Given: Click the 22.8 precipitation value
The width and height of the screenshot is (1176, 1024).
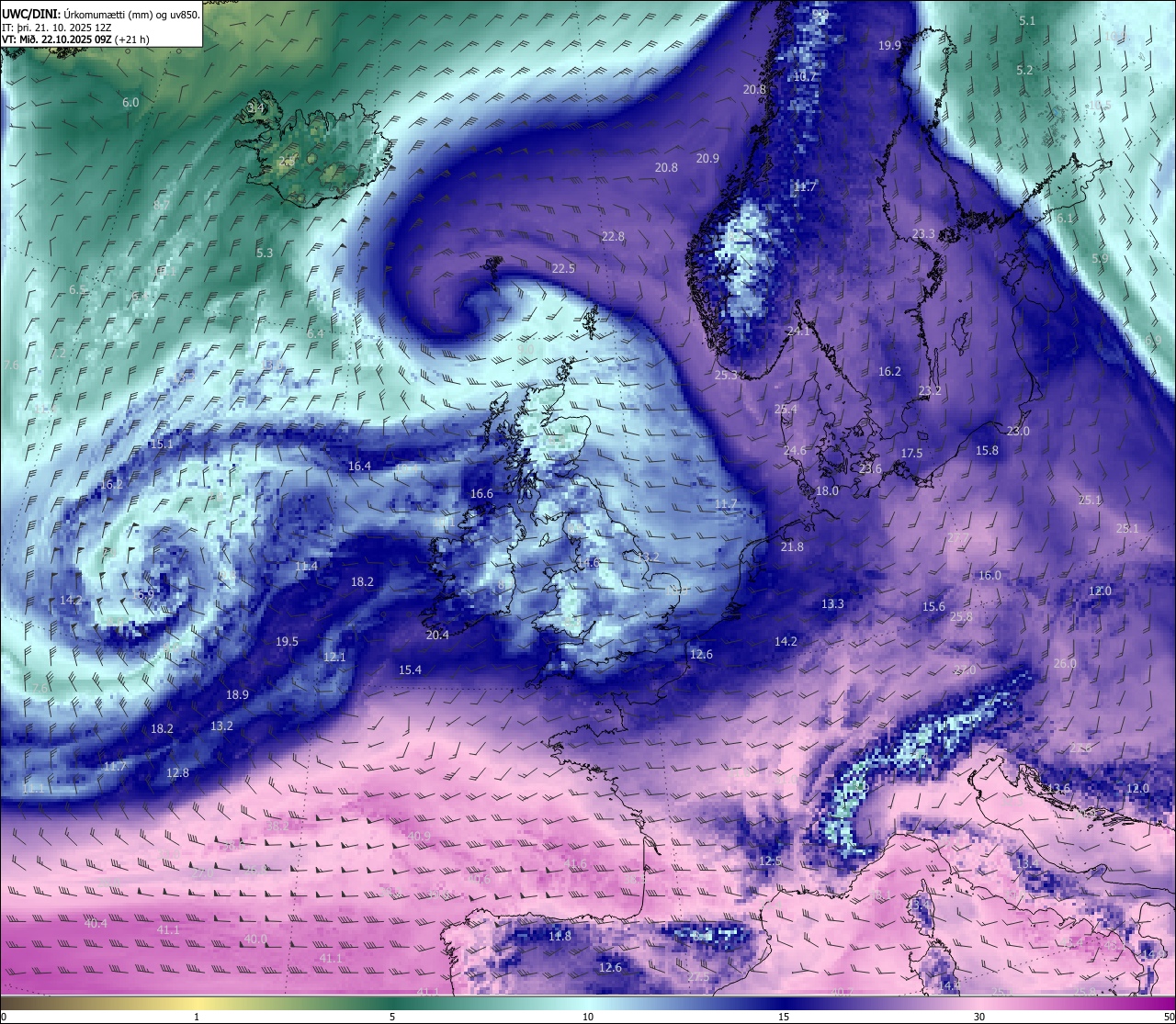Looking at the screenshot, I should pos(613,237).
